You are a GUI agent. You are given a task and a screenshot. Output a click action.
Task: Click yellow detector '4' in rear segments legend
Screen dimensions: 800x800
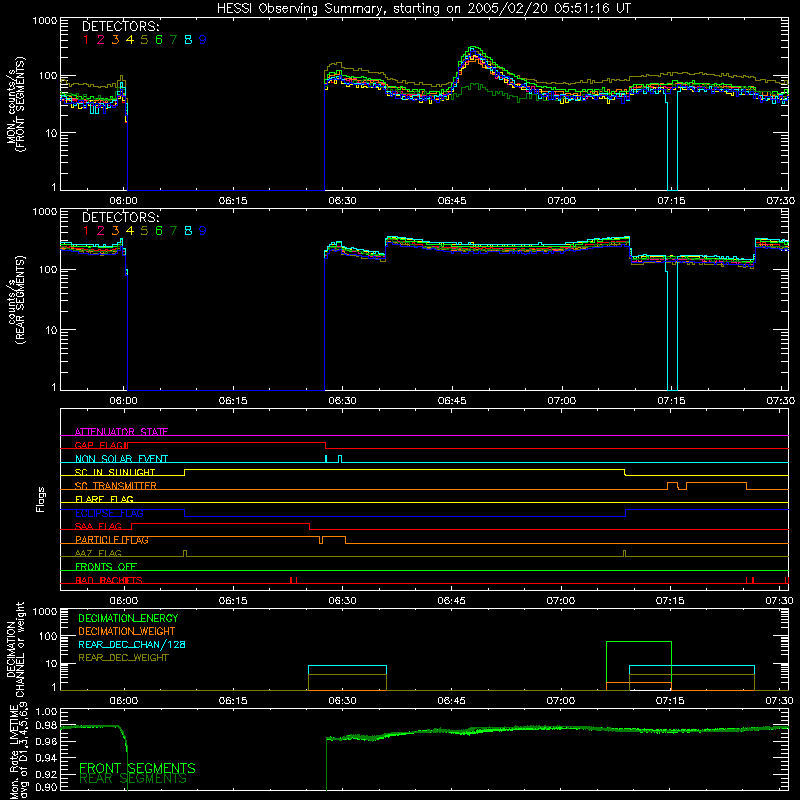coord(130,231)
